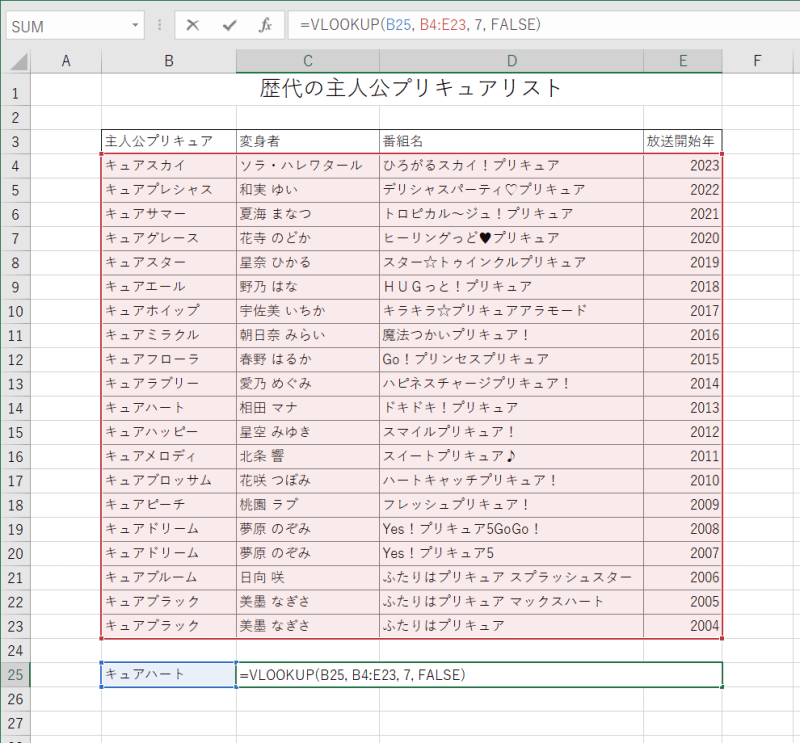This screenshot has width=800, height=743.
Task: Select cell キュアプレシャス
Action: point(169,190)
